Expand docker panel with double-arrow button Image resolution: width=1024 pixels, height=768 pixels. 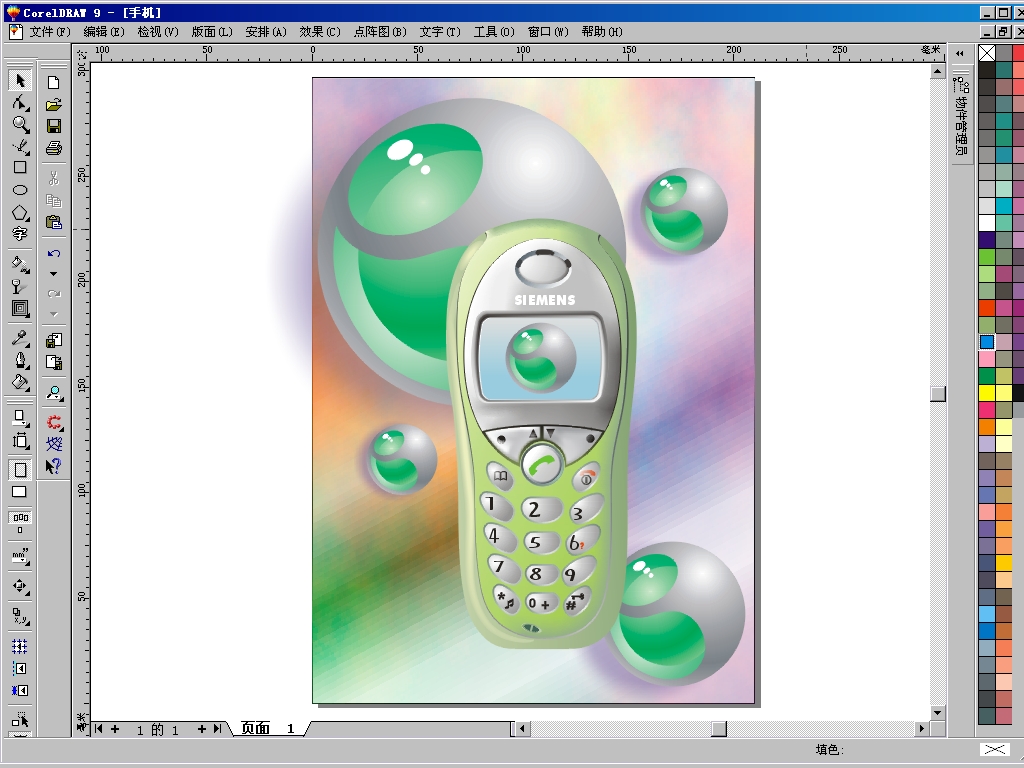pos(959,54)
